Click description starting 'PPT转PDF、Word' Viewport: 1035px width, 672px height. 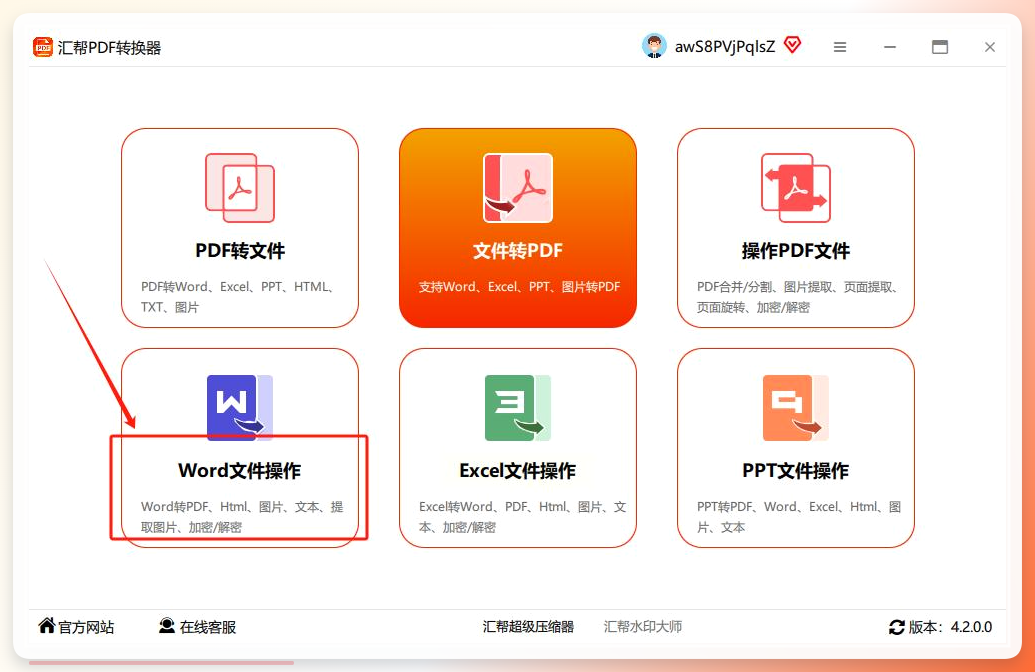pyautogui.click(x=799, y=517)
